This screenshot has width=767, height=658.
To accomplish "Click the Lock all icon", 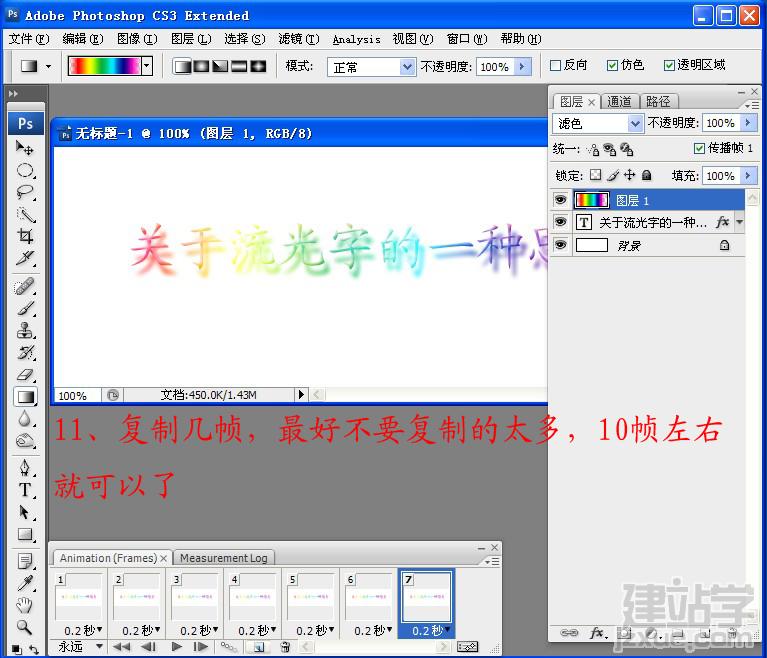I will pyautogui.click(x=647, y=175).
